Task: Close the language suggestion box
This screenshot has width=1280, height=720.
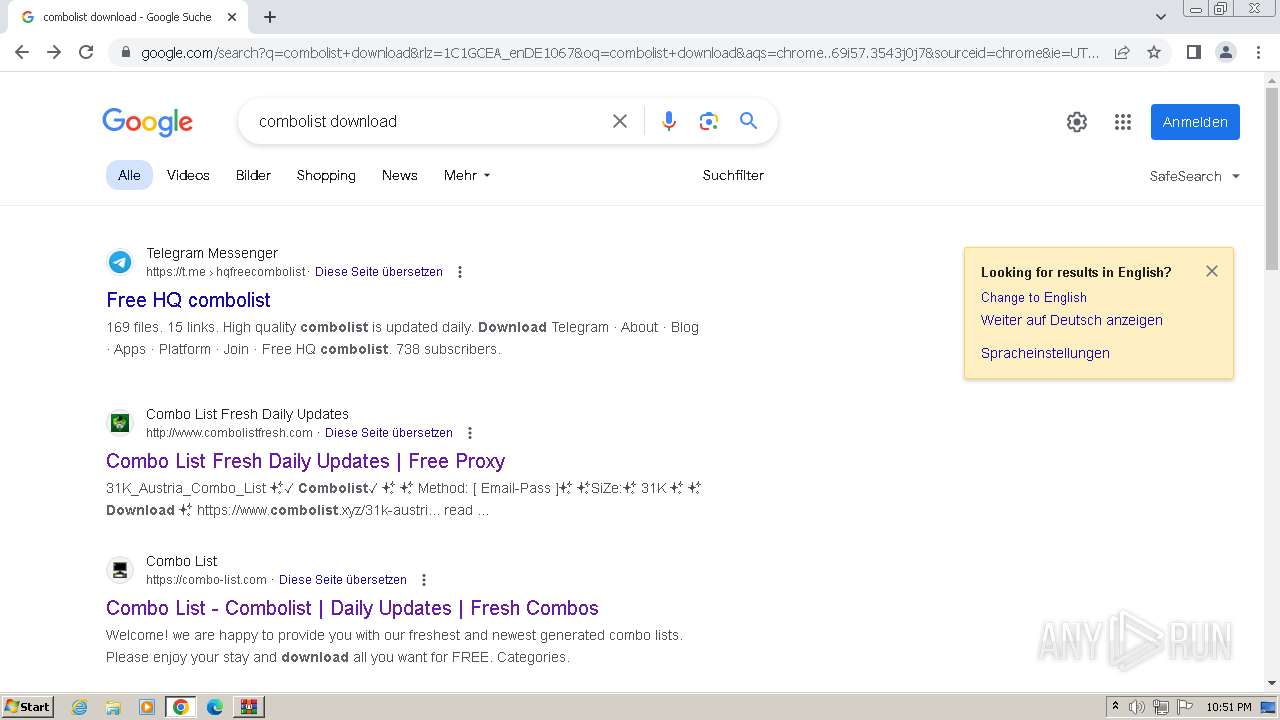Action: [x=1212, y=271]
